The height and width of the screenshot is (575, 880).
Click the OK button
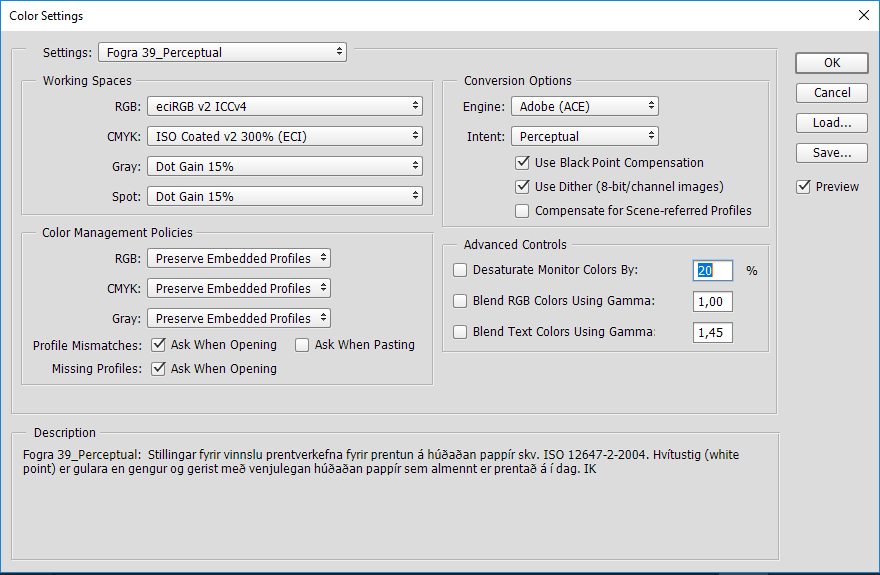tap(832, 62)
